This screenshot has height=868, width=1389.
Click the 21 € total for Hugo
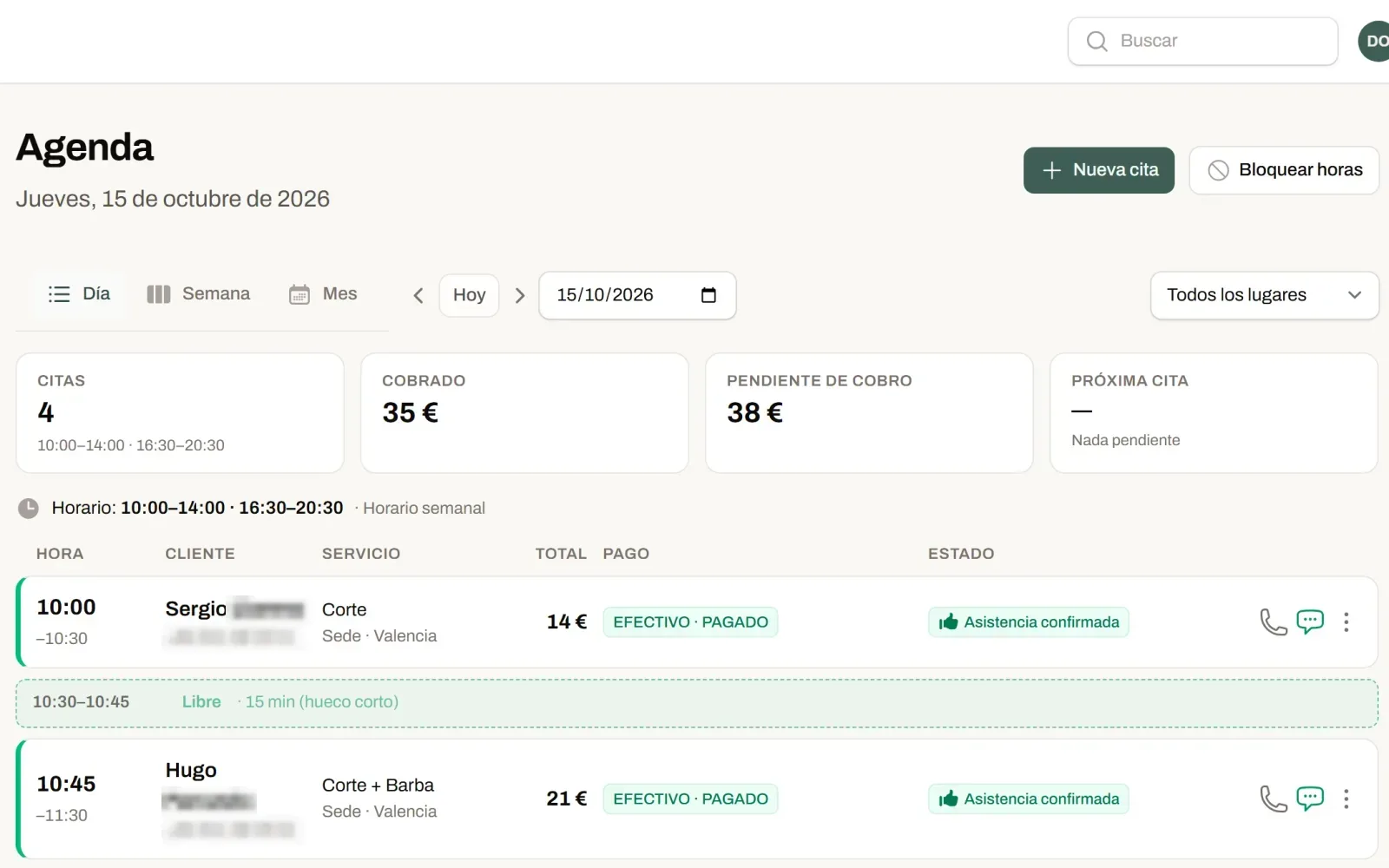(x=567, y=799)
